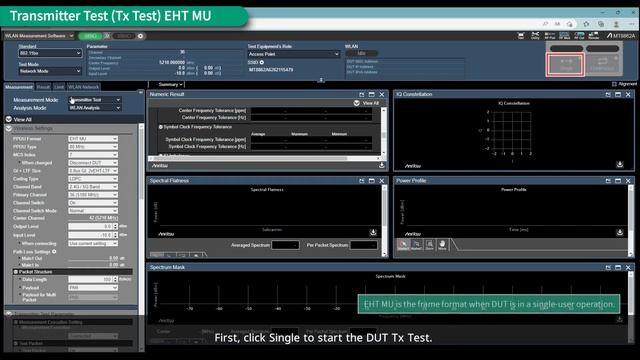Open the Analysis Mode dropdown

coord(95,108)
